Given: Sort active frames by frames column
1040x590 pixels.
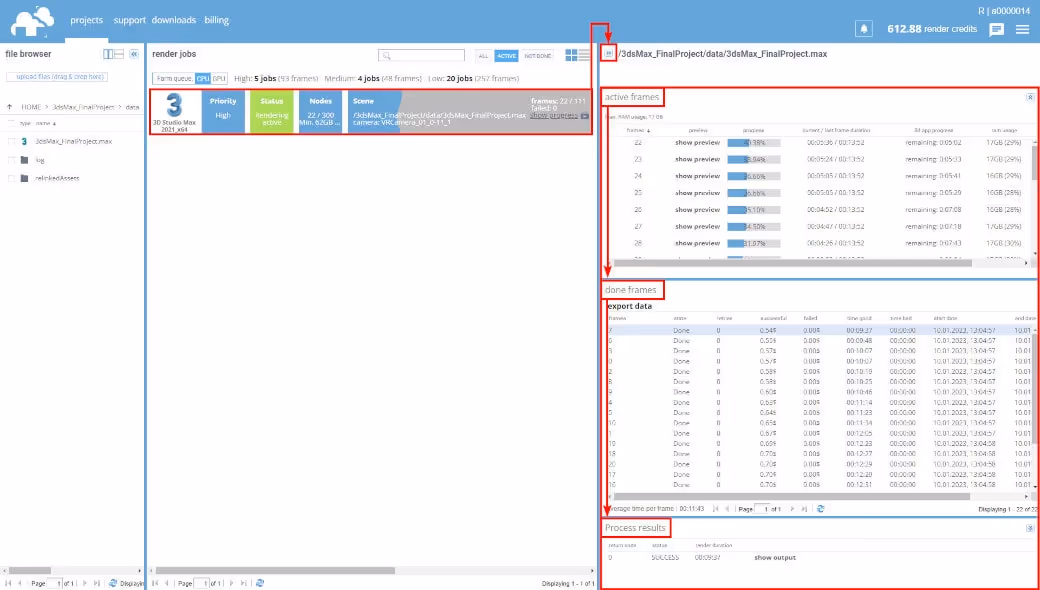Looking at the screenshot, I should click(637, 131).
